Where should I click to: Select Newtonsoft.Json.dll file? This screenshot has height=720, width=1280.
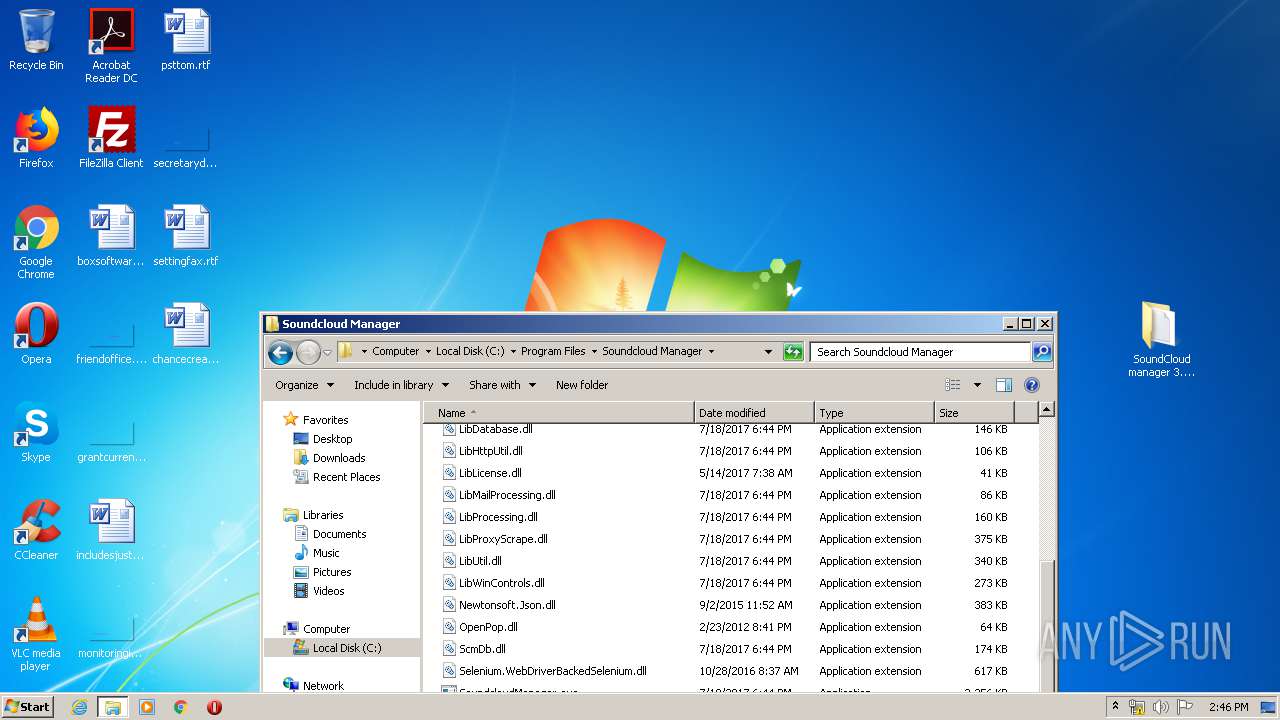pyautogui.click(x=507, y=605)
